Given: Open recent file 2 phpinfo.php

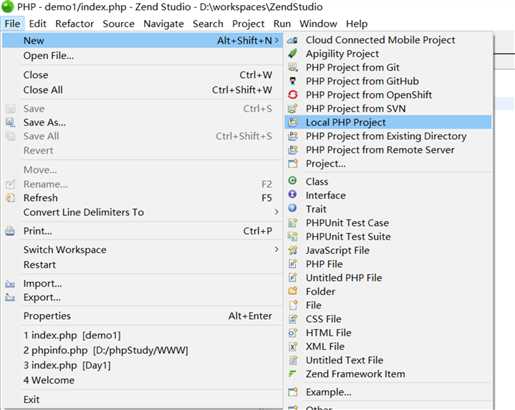Looking at the screenshot, I should click(x=143, y=350).
